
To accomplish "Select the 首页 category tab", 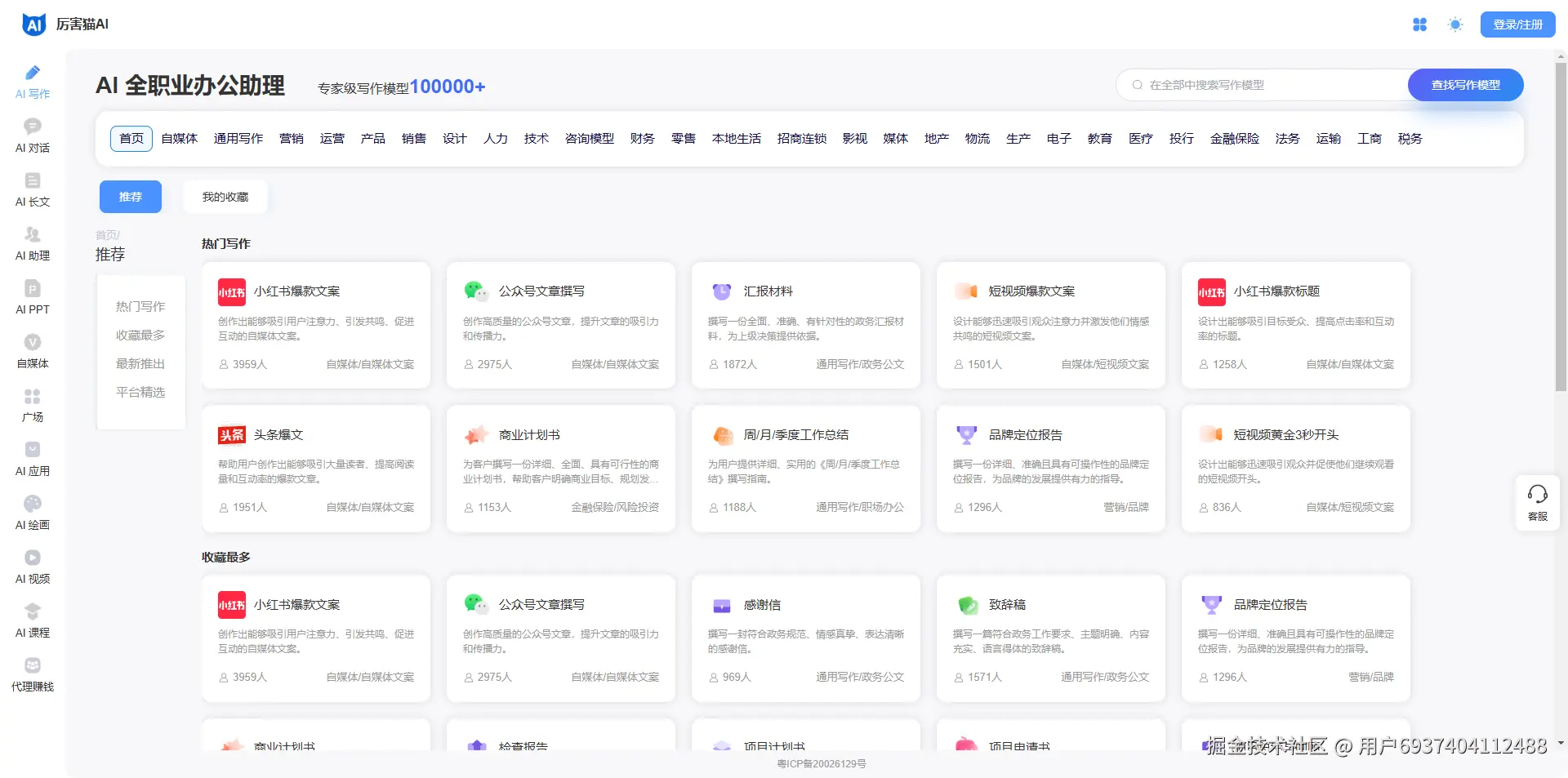I will click(x=131, y=139).
